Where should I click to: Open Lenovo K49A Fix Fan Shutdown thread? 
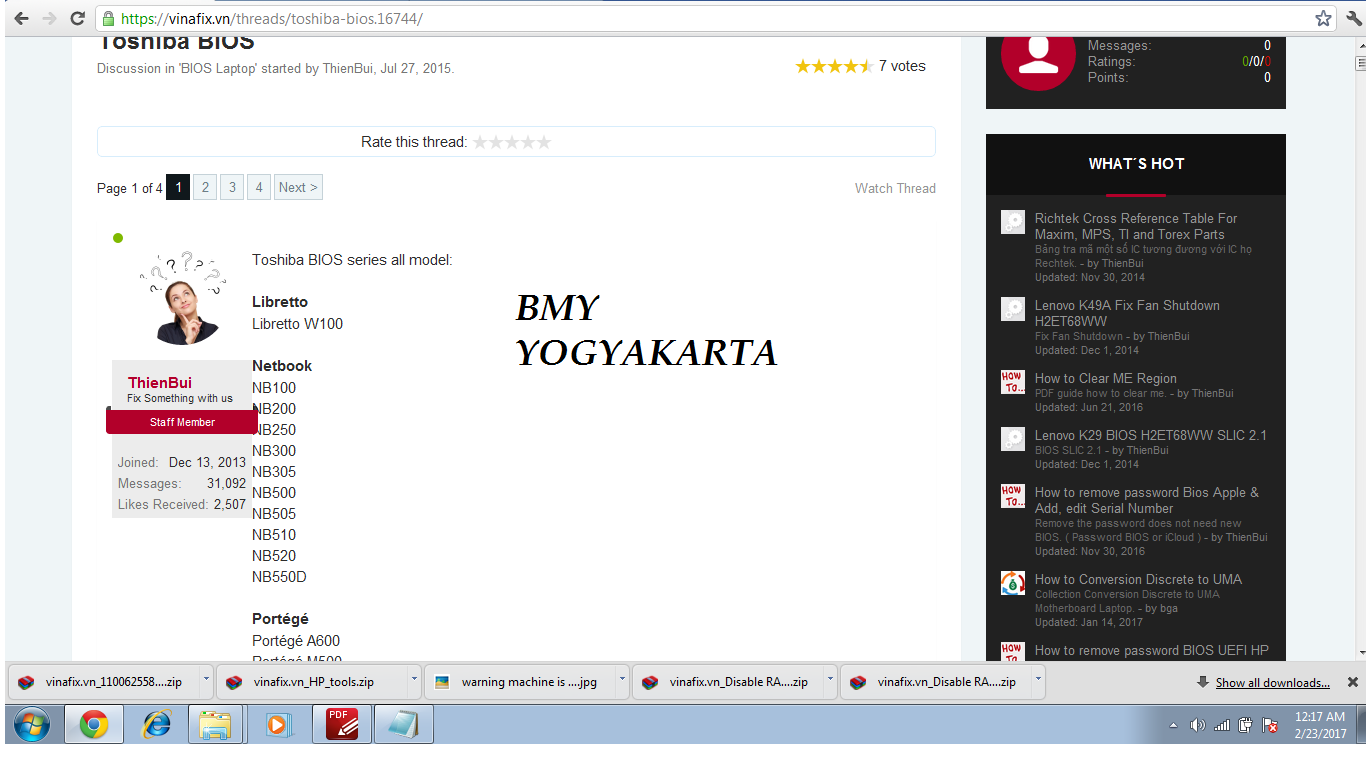[1127, 313]
